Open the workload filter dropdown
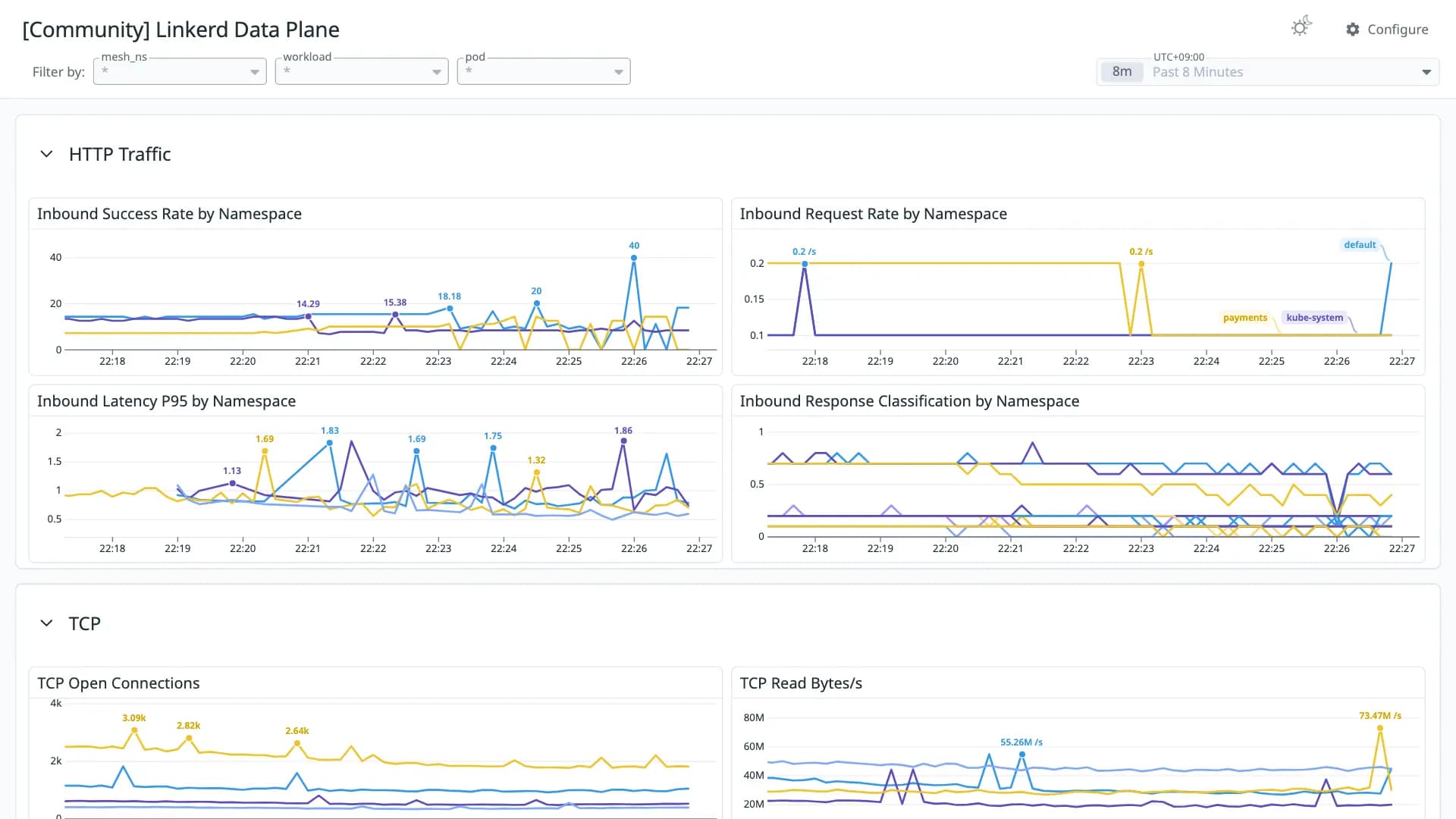This screenshot has height=819, width=1456. tap(362, 71)
